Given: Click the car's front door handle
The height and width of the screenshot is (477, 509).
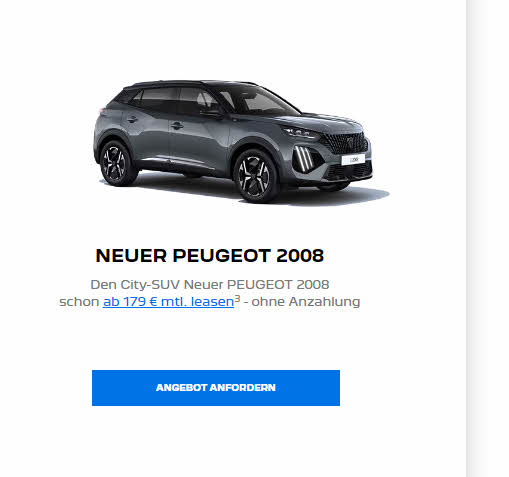Looking at the screenshot, I should 177,126.
